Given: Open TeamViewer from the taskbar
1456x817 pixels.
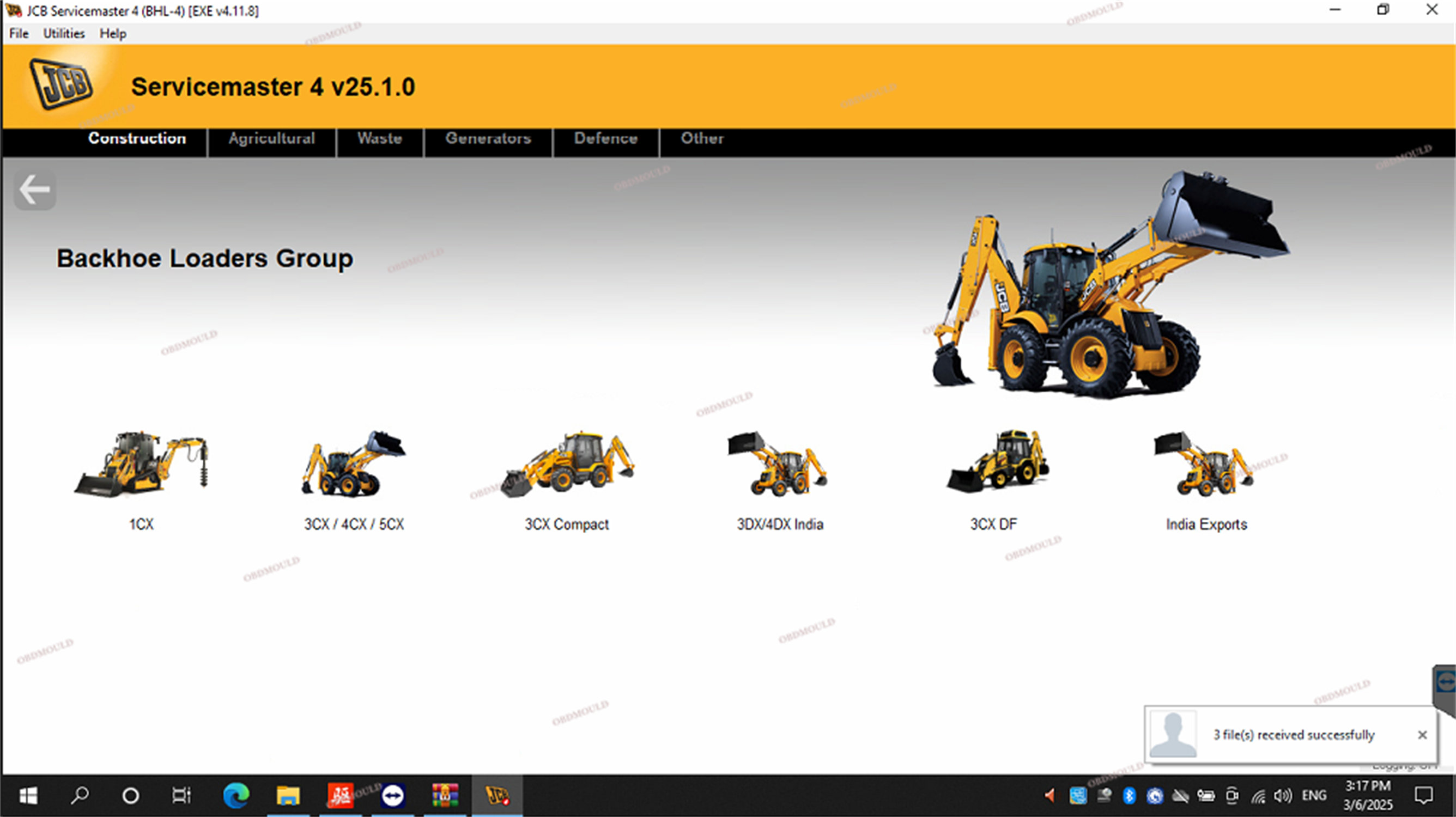Looking at the screenshot, I should (393, 796).
